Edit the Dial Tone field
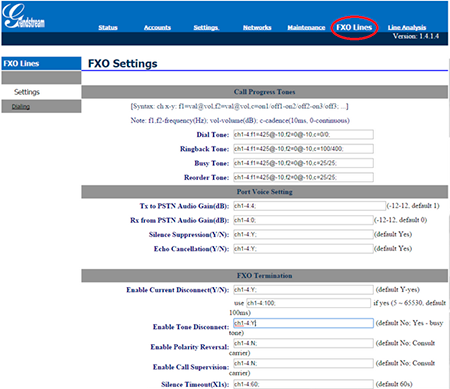Image resolution: width=450 pixels, height=389 pixels. coord(303,135)
